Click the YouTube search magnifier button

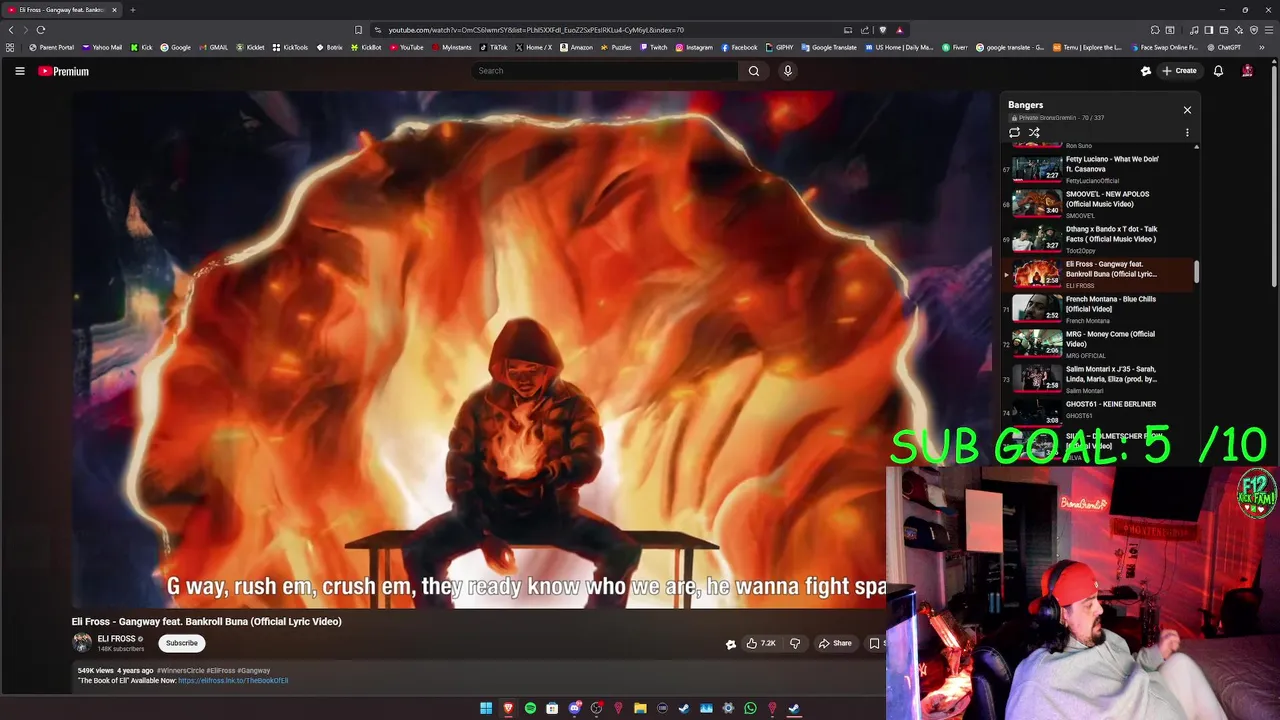[754, 71]
